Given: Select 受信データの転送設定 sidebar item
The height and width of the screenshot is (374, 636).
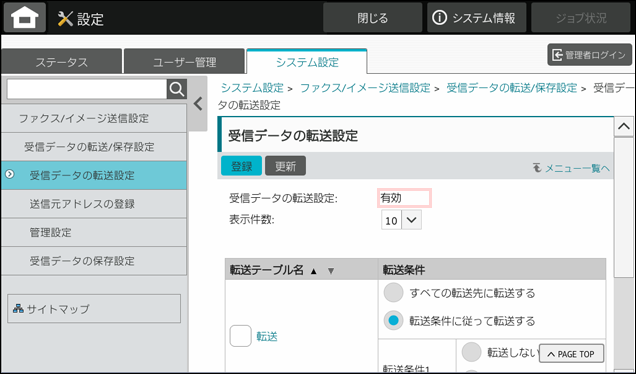Looking at the screenshot, I should tap(94, 175).
